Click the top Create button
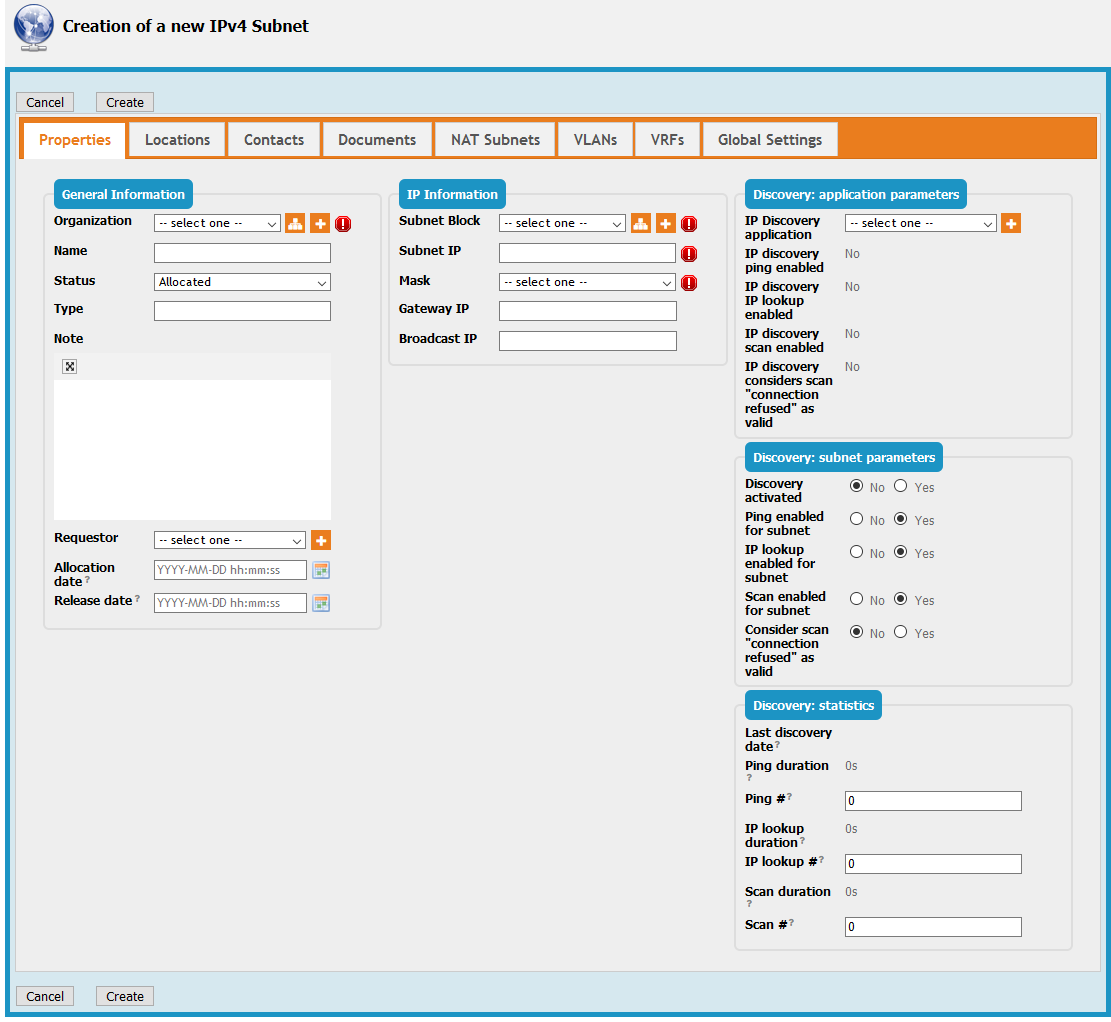This screenshot has height=1022, width=1111. [125, 102]
